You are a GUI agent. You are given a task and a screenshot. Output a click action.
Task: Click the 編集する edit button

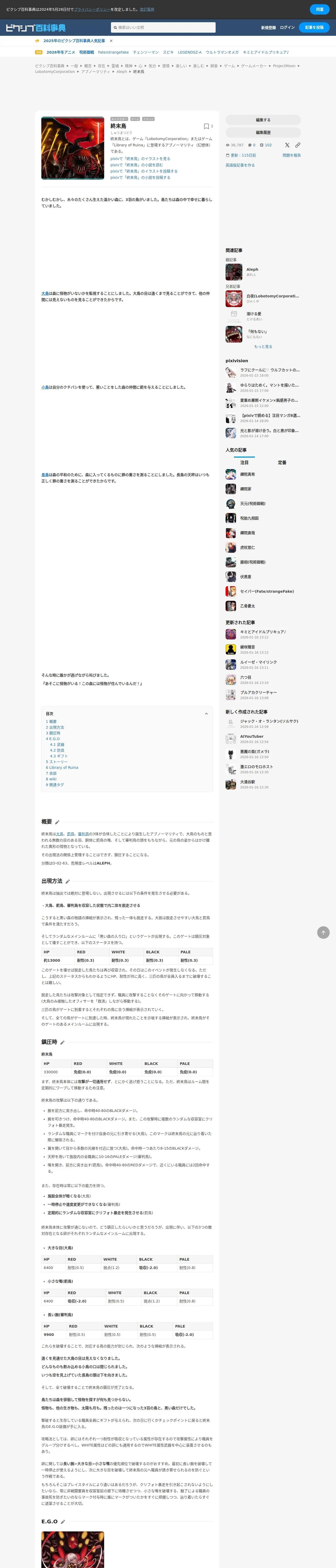[264, 120]
